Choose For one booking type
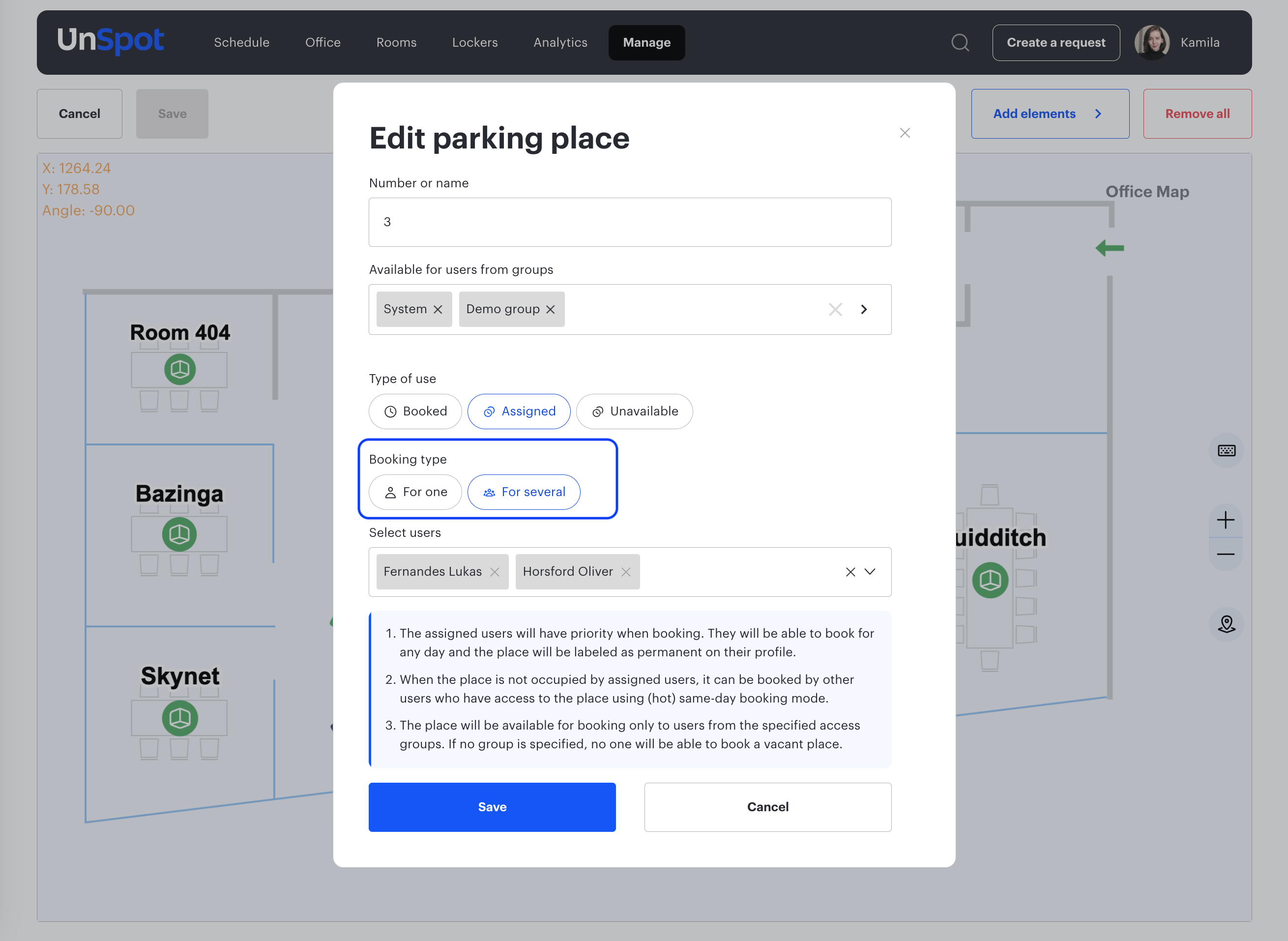The image size is (1288, 941). 415,492
